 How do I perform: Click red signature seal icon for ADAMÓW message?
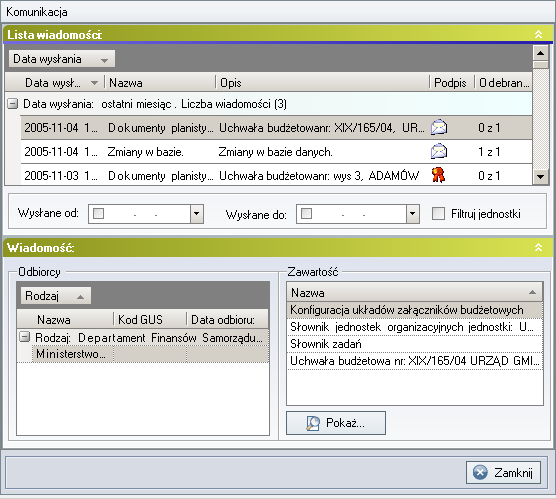(x=439, y=175)
